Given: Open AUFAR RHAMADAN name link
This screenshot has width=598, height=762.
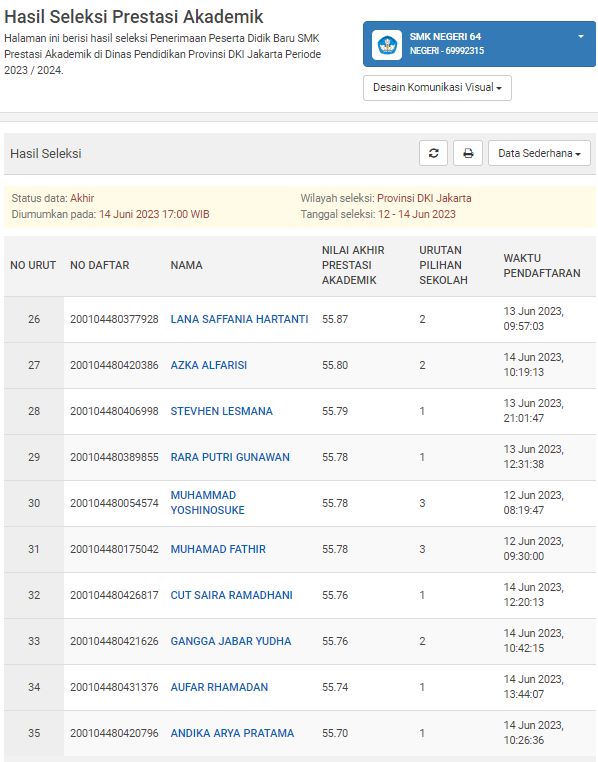Looking at the screenshot, I should coord(219,687).
